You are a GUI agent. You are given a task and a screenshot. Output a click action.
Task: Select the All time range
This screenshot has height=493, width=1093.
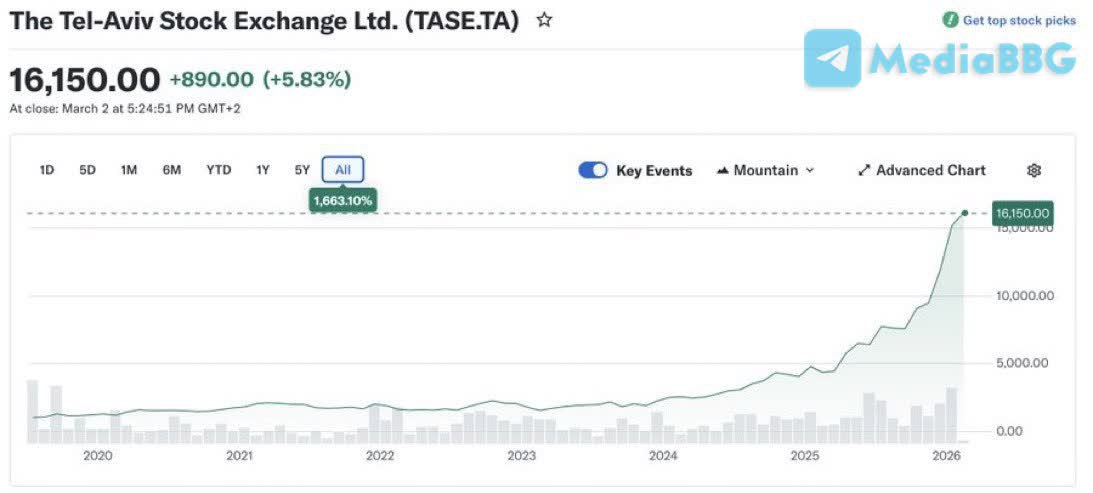343,170
